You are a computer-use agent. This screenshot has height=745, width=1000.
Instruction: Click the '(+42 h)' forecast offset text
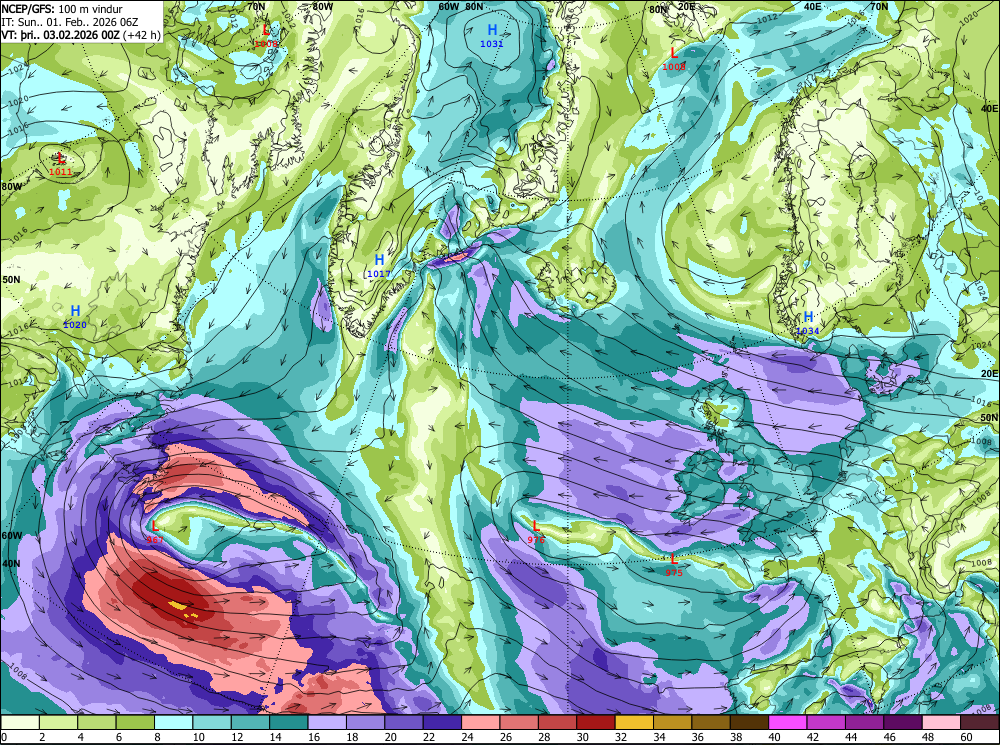(142, 35)
